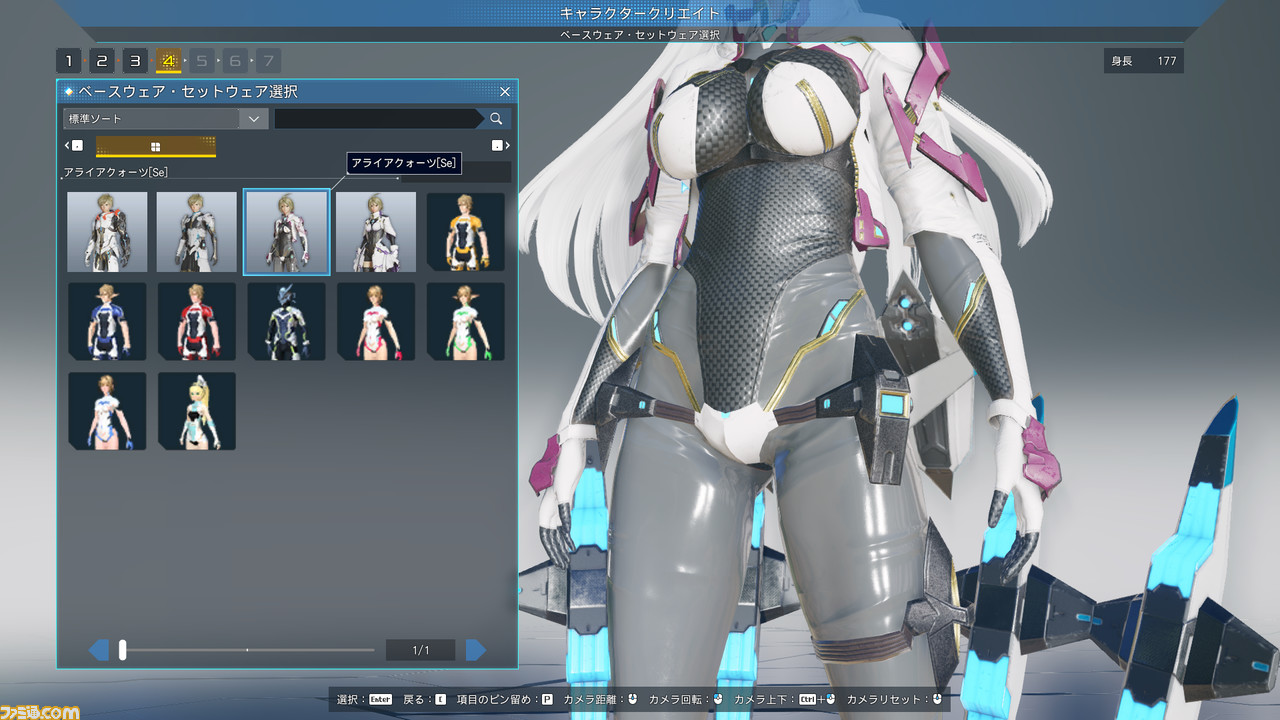
Task: Click the 1/1 page indicator
Action: coord(421,650)
